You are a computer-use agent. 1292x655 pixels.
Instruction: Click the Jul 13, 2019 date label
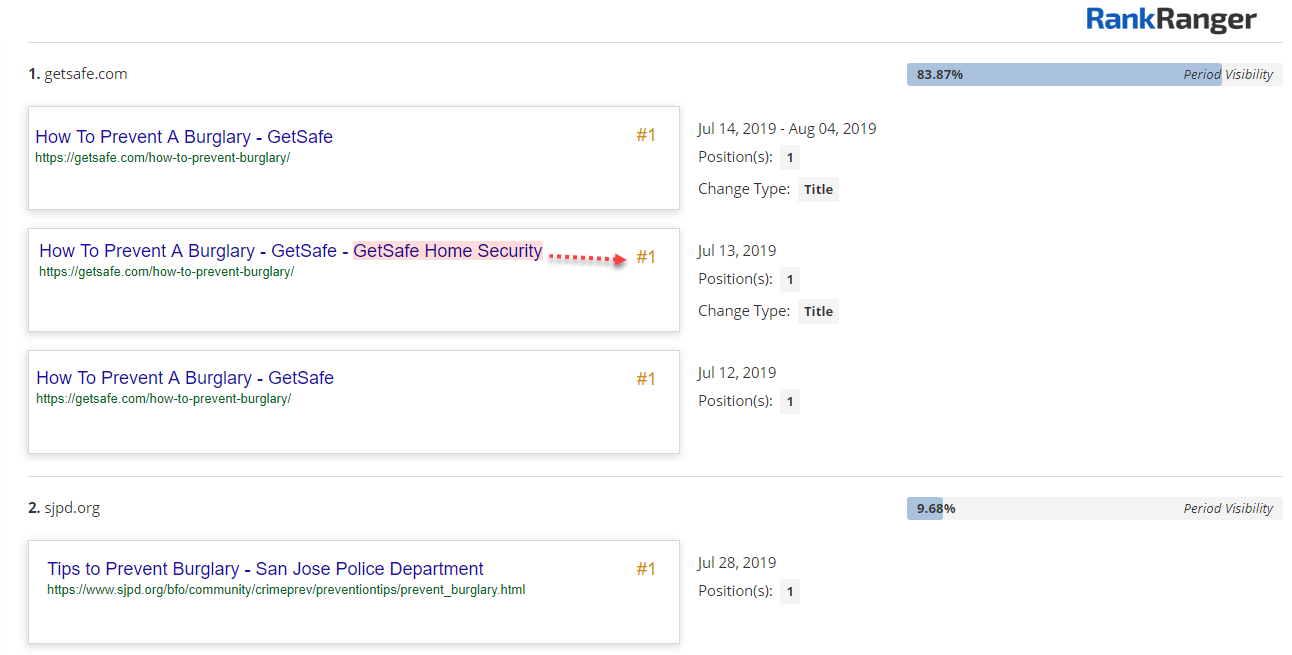(737, 250)
